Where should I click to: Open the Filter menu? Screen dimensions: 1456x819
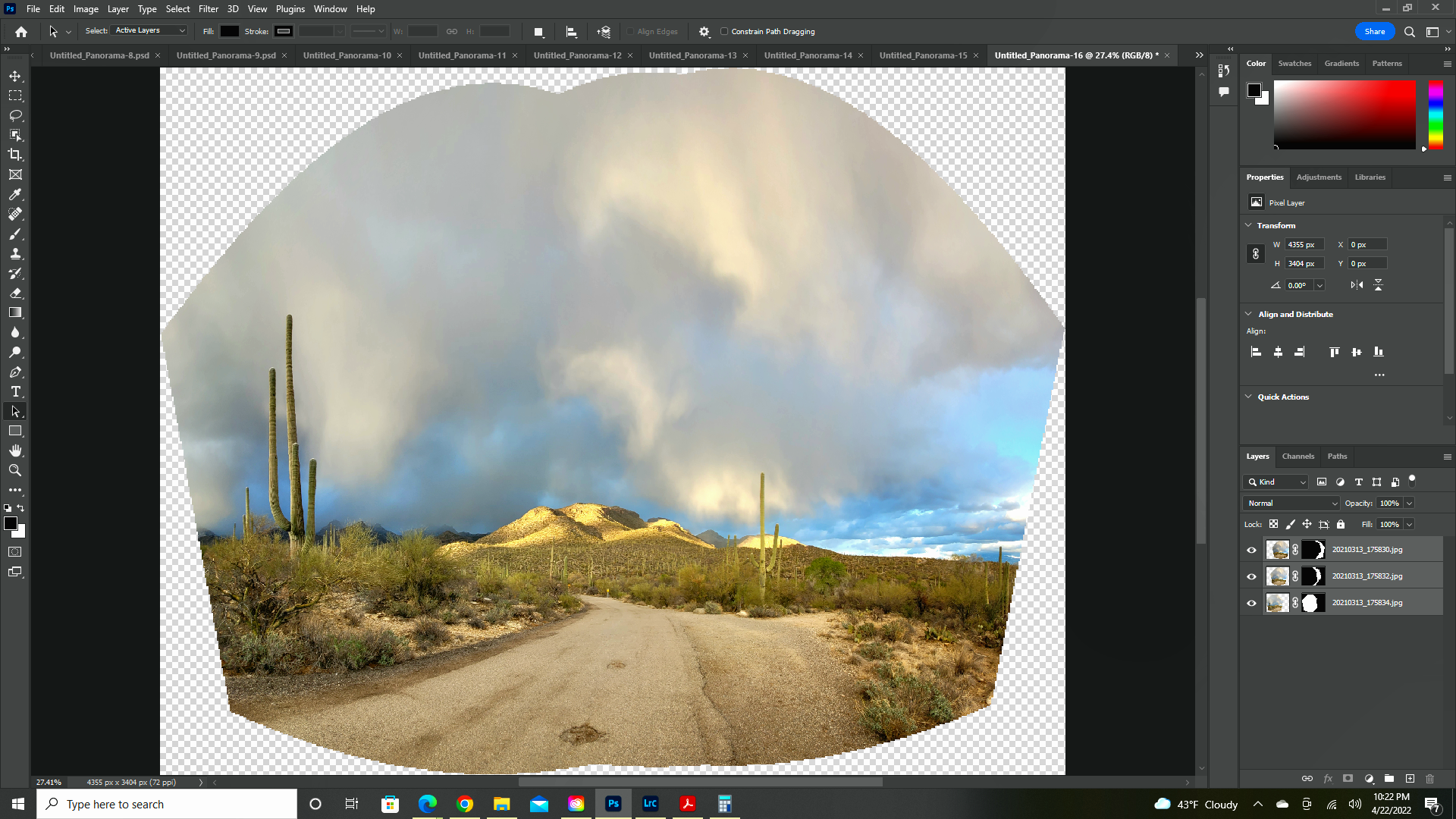coord(208,9)
